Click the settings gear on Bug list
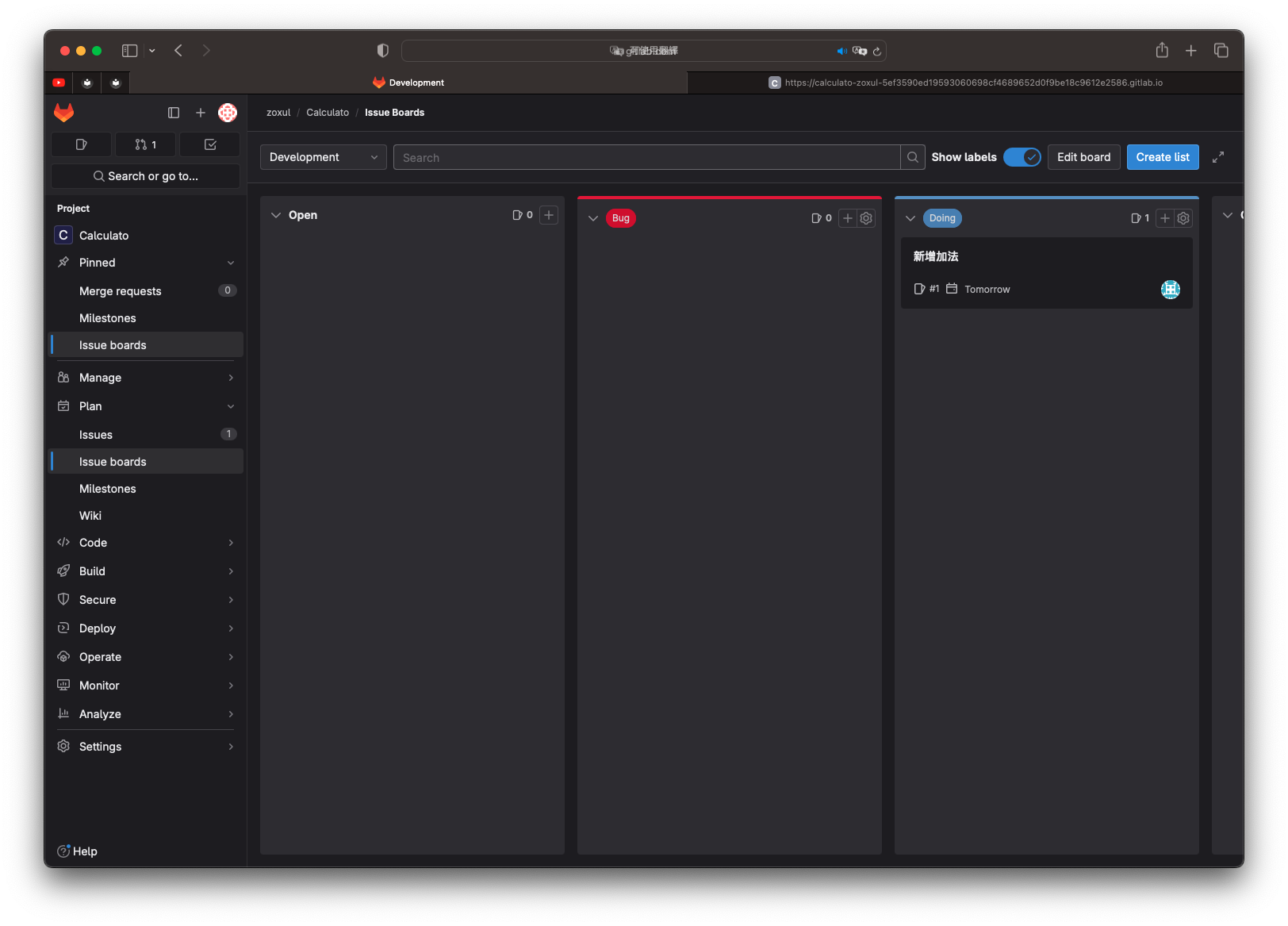1288x926 pixels. click(x=866, y=218)
